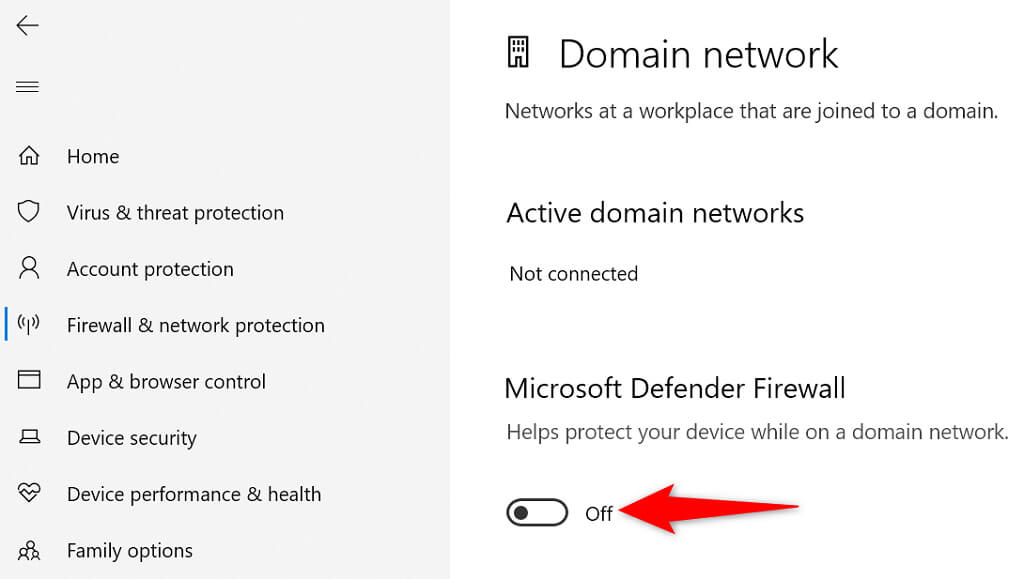
Task: Open Device performance & health label
Action: tap(194, 494)
